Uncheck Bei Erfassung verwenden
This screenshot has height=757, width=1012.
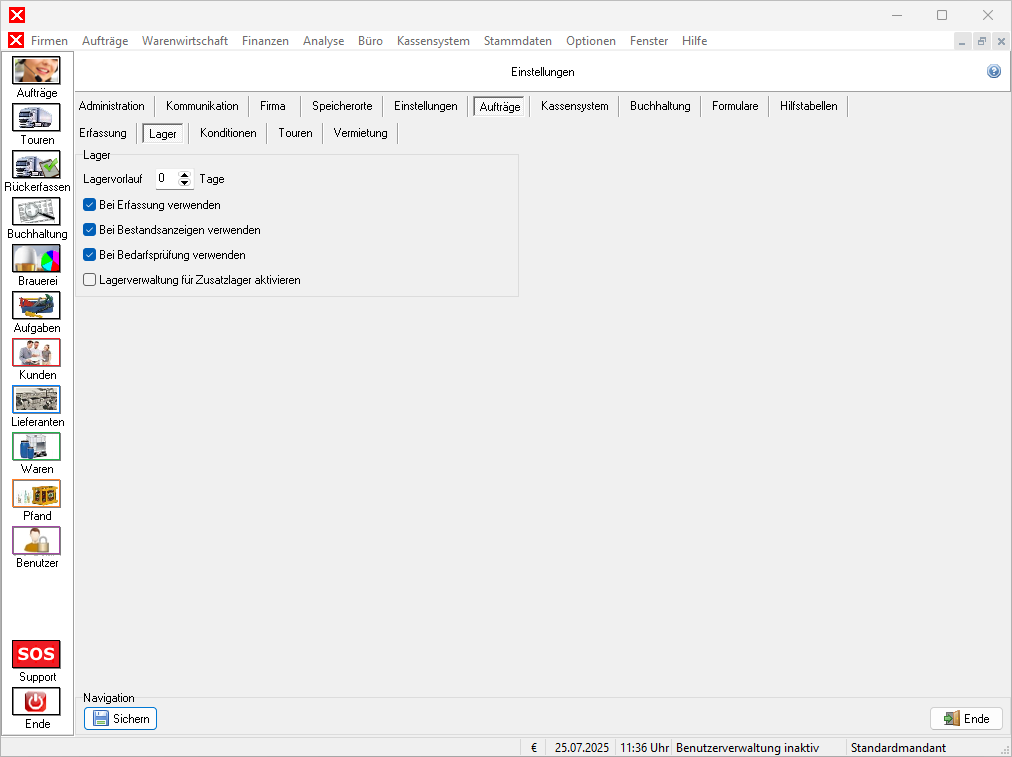point(90,205)
